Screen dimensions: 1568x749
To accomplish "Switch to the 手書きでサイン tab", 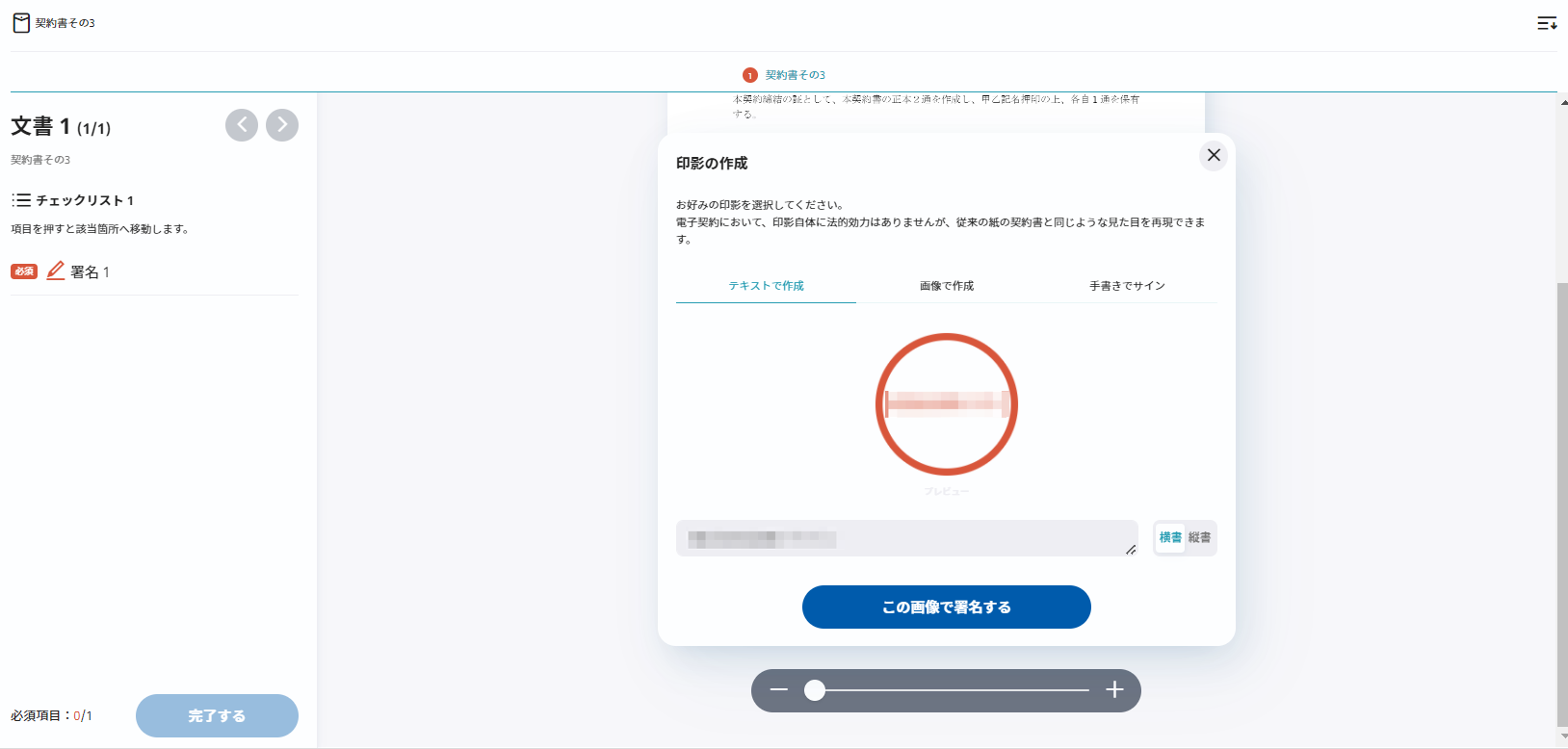I will 1127,286.
